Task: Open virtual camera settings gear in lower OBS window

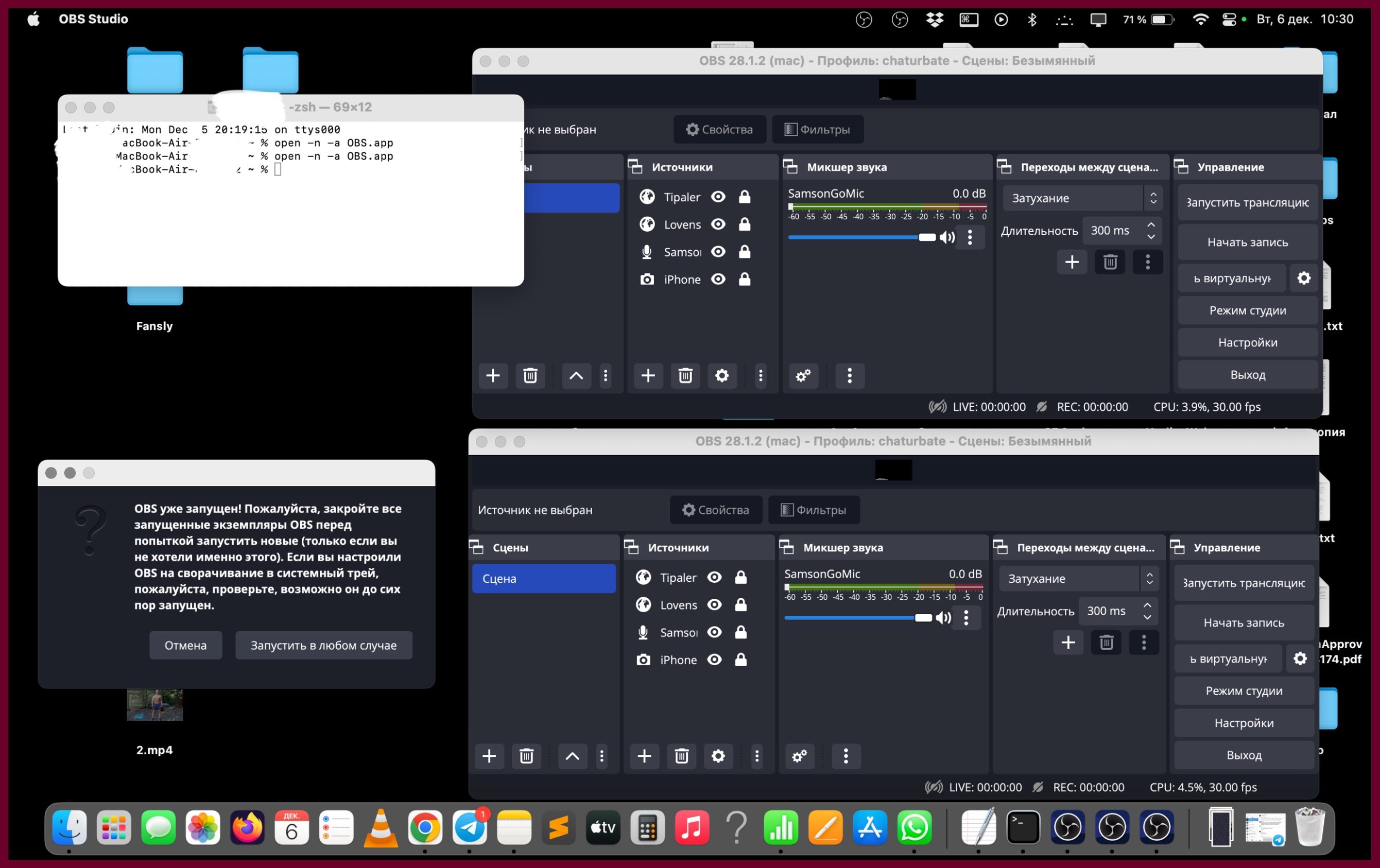Action: pos(1300,658)
